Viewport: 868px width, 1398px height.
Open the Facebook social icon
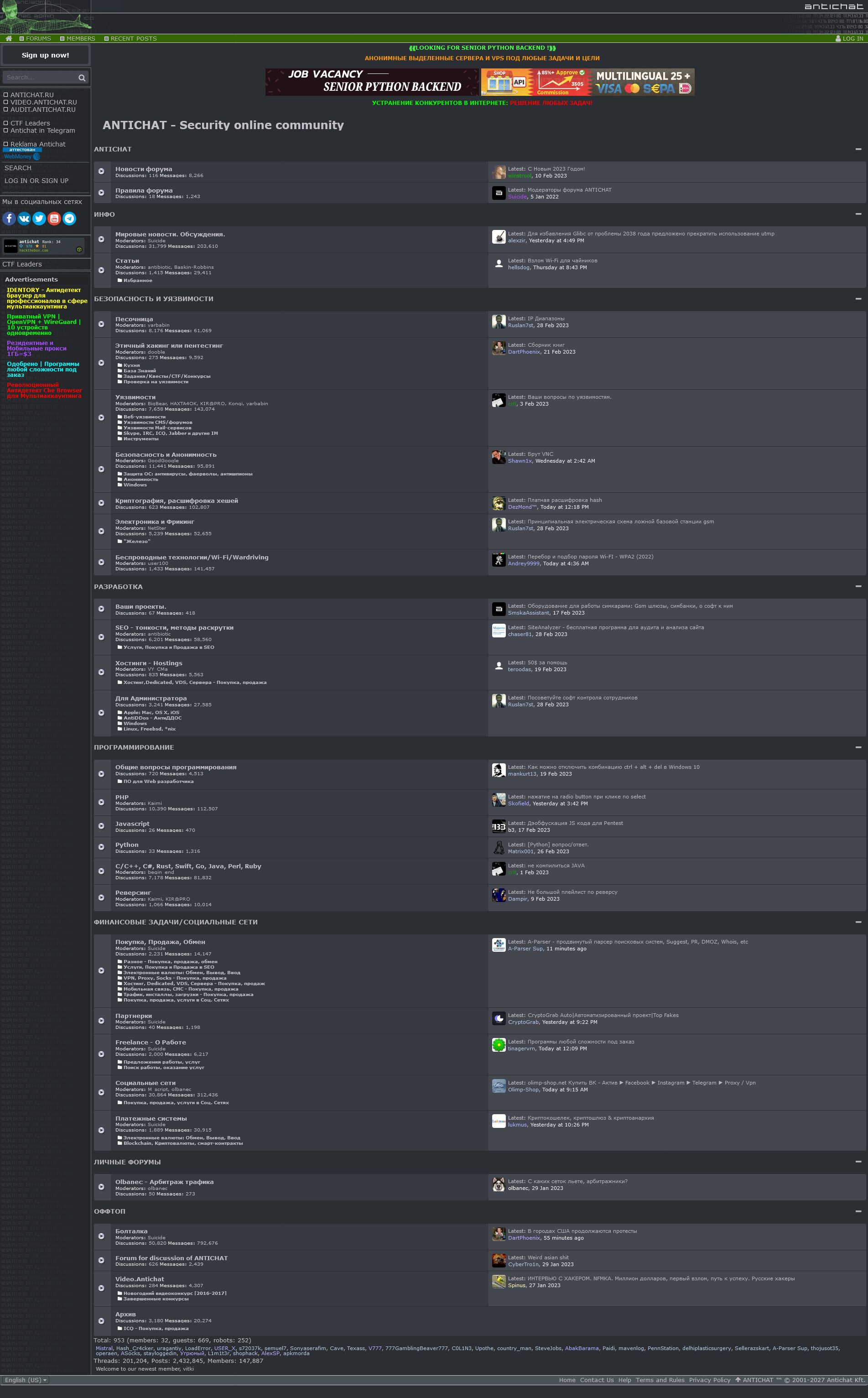[9, 218]
